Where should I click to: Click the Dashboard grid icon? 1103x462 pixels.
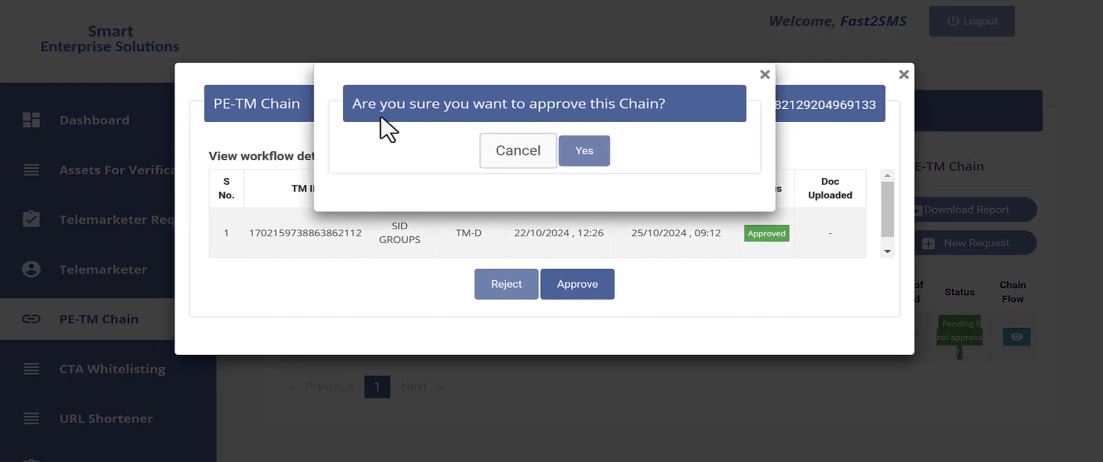point(31,120)
